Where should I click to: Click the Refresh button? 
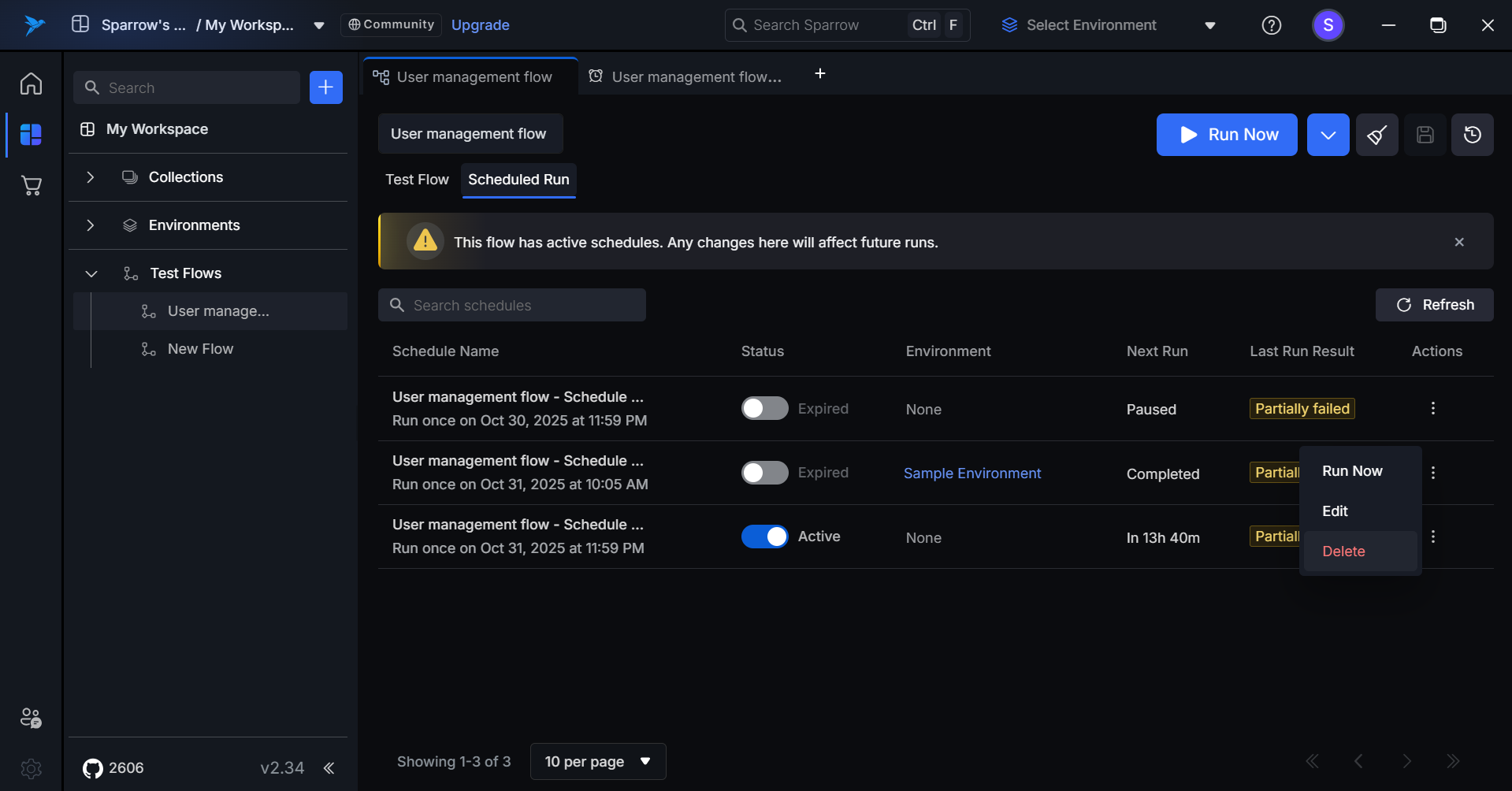pos(1434,305)
